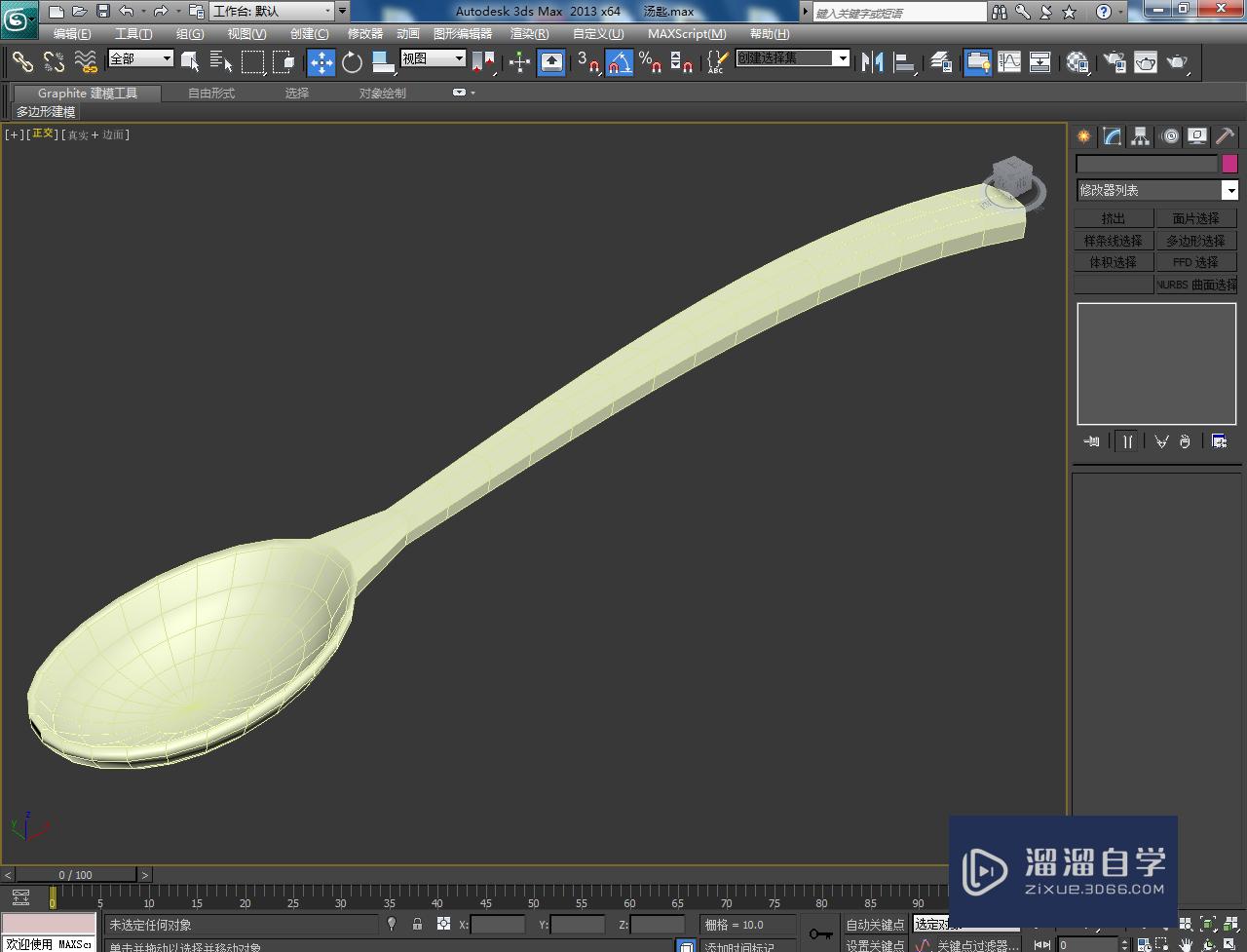Click the Save File floppy icon

click(x=103, y=12)
